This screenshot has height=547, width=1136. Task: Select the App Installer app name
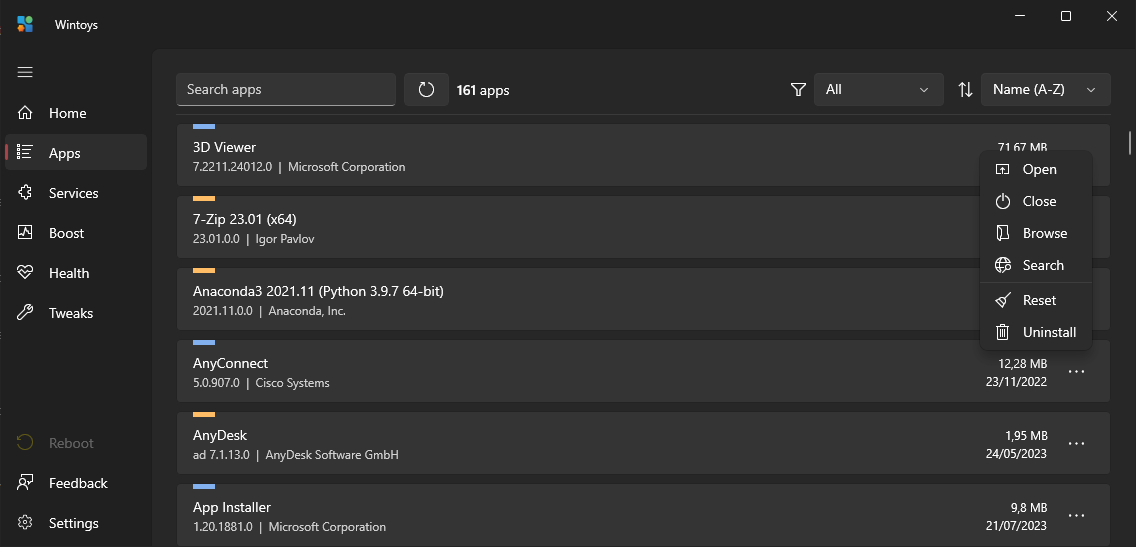(232, 507)
